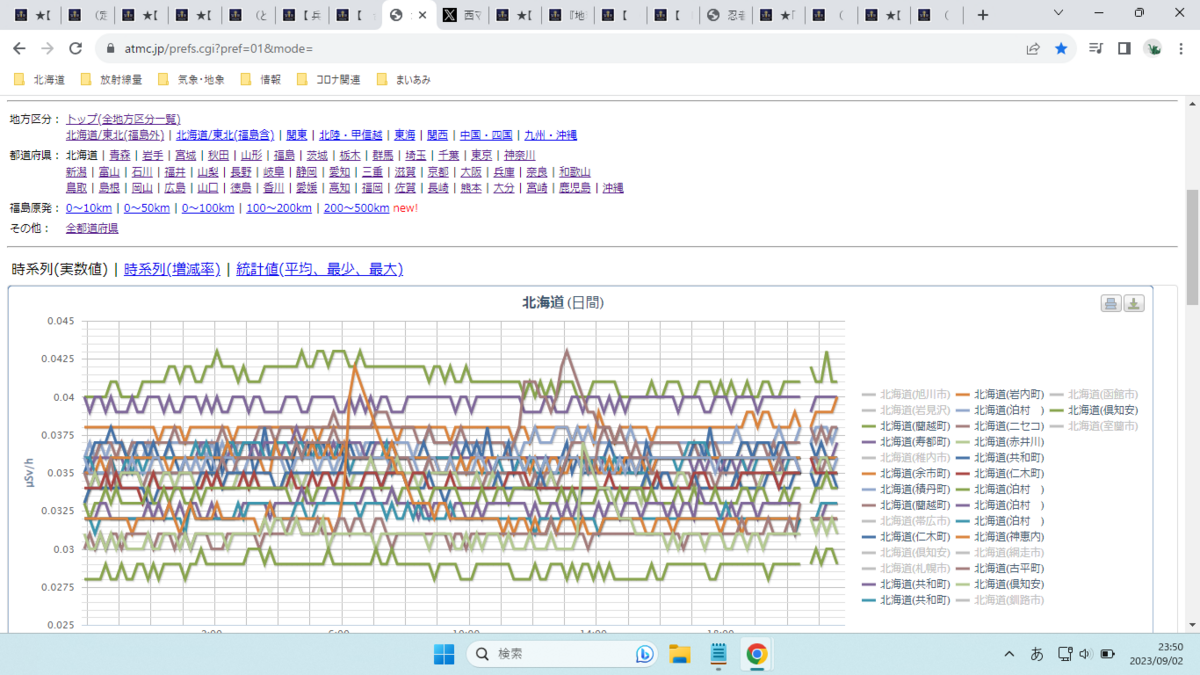Go back to previous page
This screenshot has height=675, width=1200.
click(19, 48)
